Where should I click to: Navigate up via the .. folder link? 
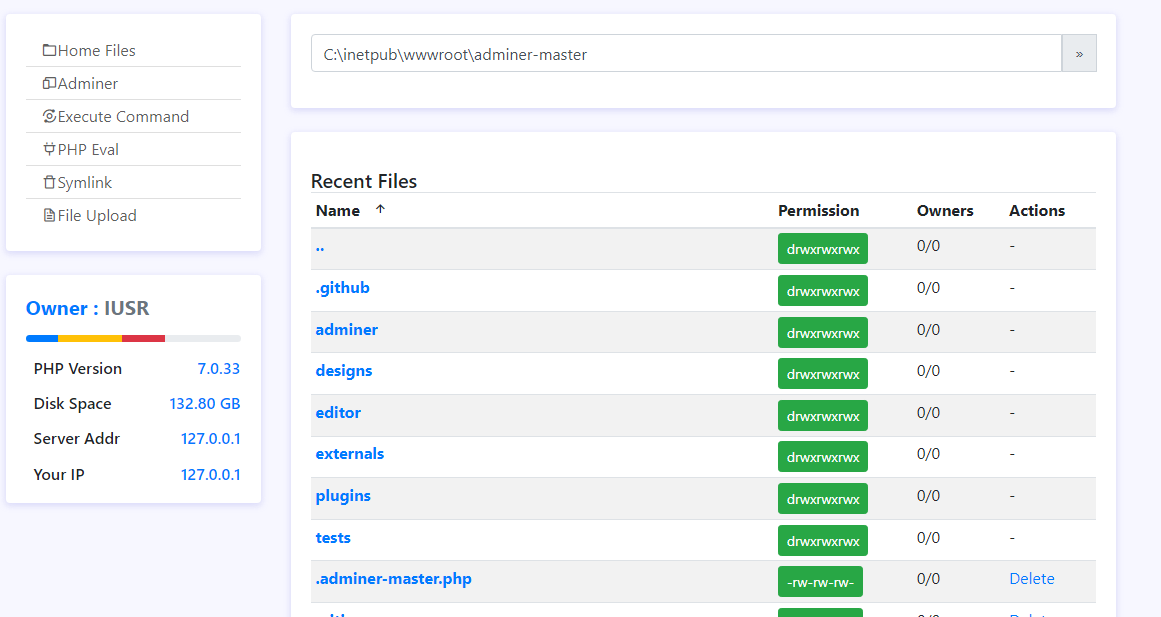click(x=320, y=247)
